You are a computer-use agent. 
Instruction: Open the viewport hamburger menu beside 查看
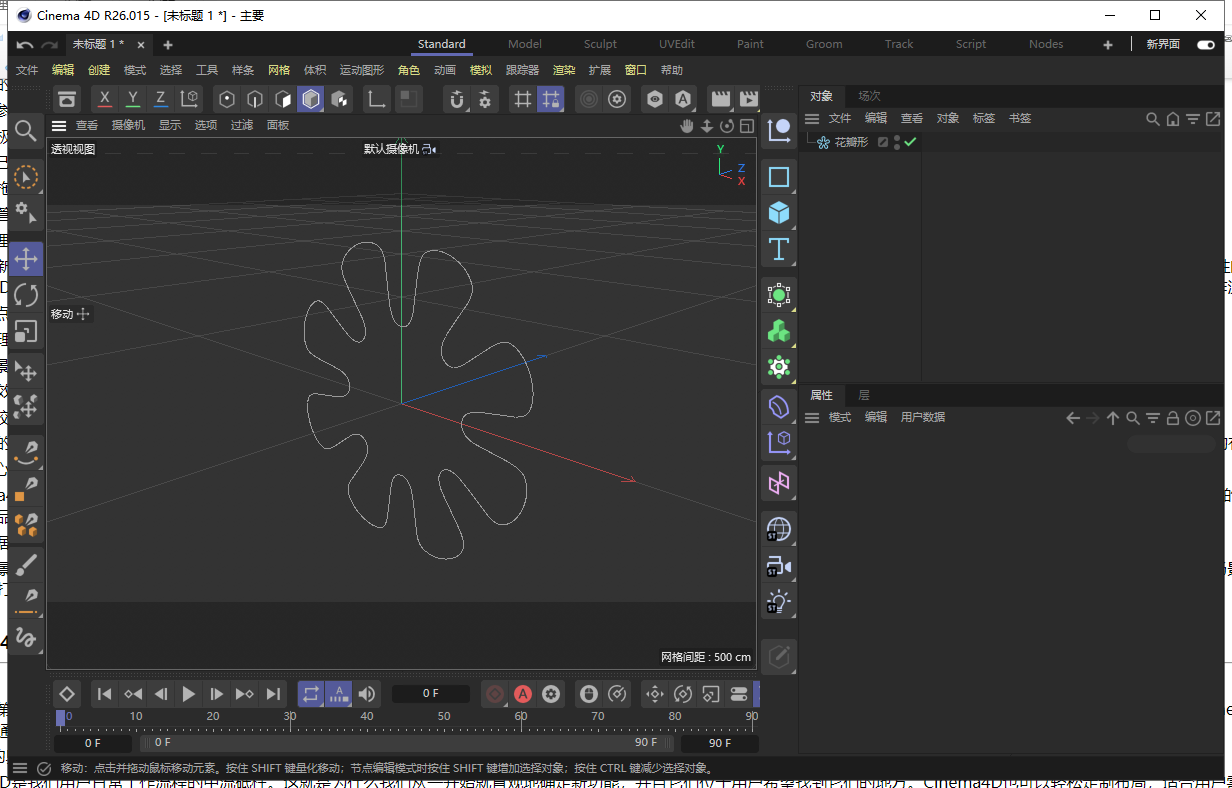point(59,125)
